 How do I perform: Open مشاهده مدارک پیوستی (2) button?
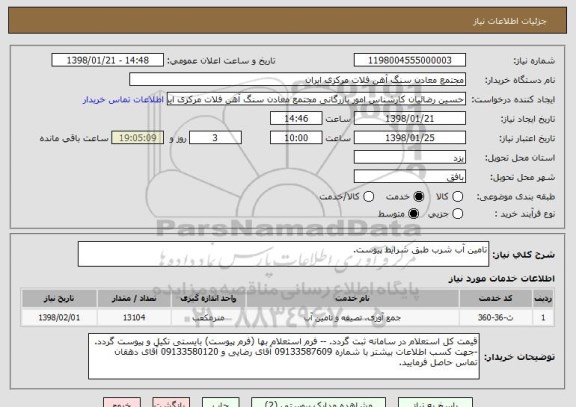[x=318, y=402]
